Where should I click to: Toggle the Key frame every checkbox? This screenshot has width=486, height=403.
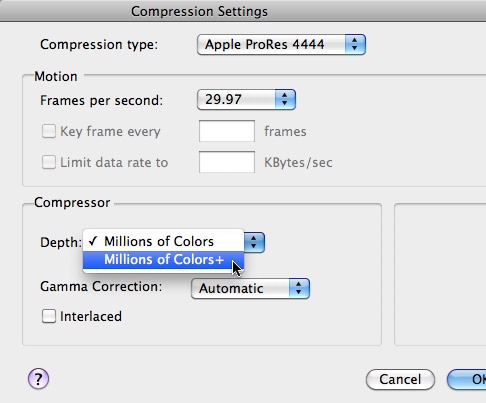pyautogui.click(x=49, y=131)
